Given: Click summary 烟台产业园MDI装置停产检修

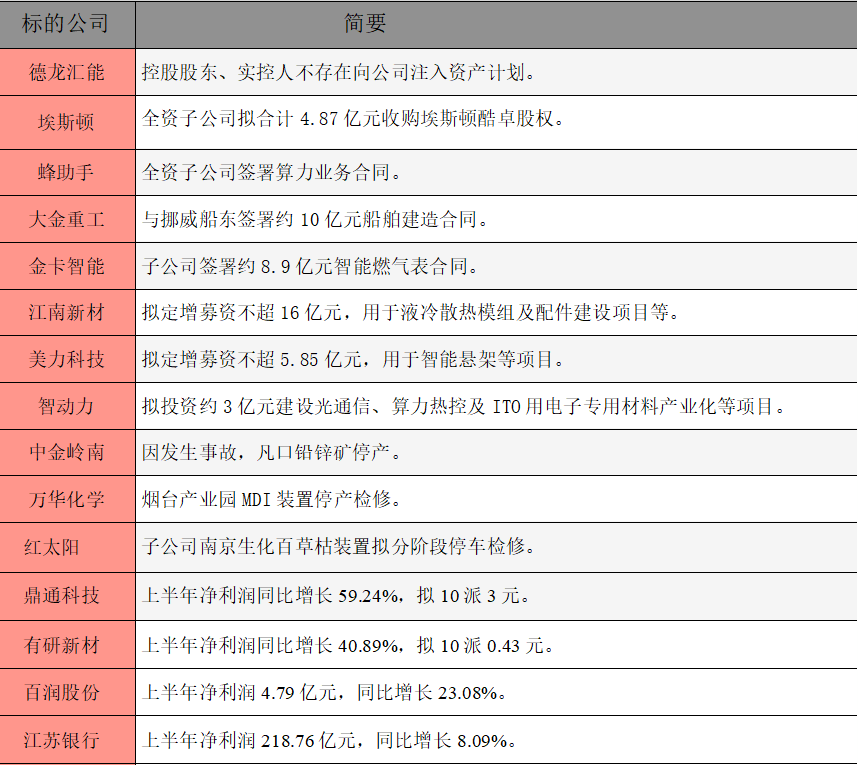Looking at the screenshot, I should [496, 499].
